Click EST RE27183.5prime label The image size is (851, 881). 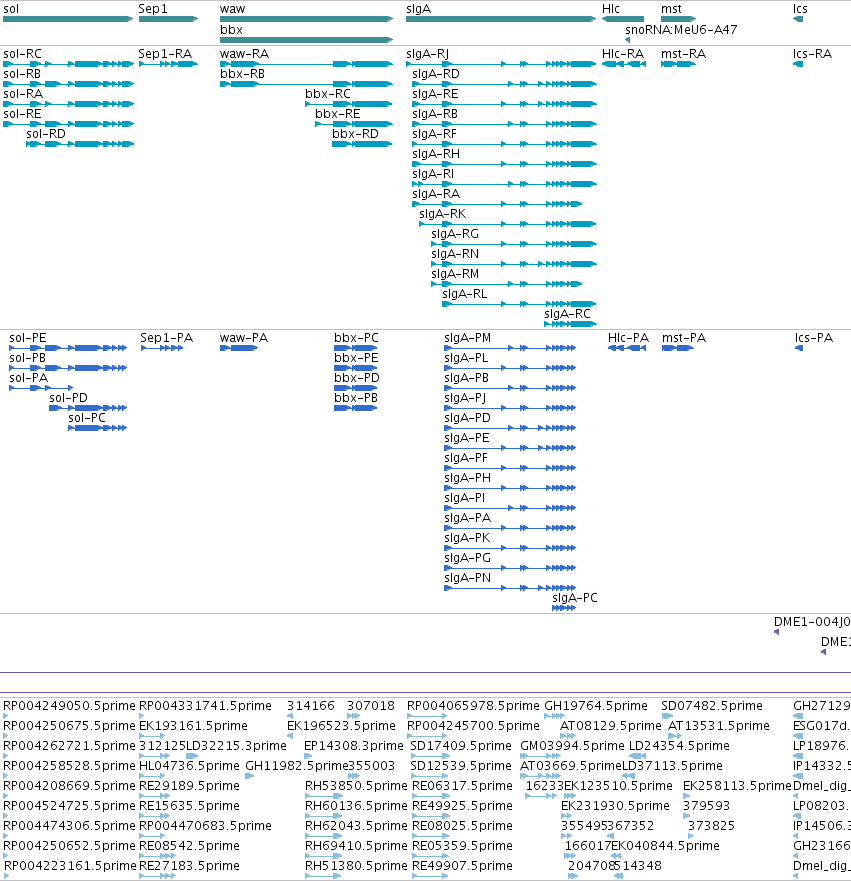(x=189, y=866)
